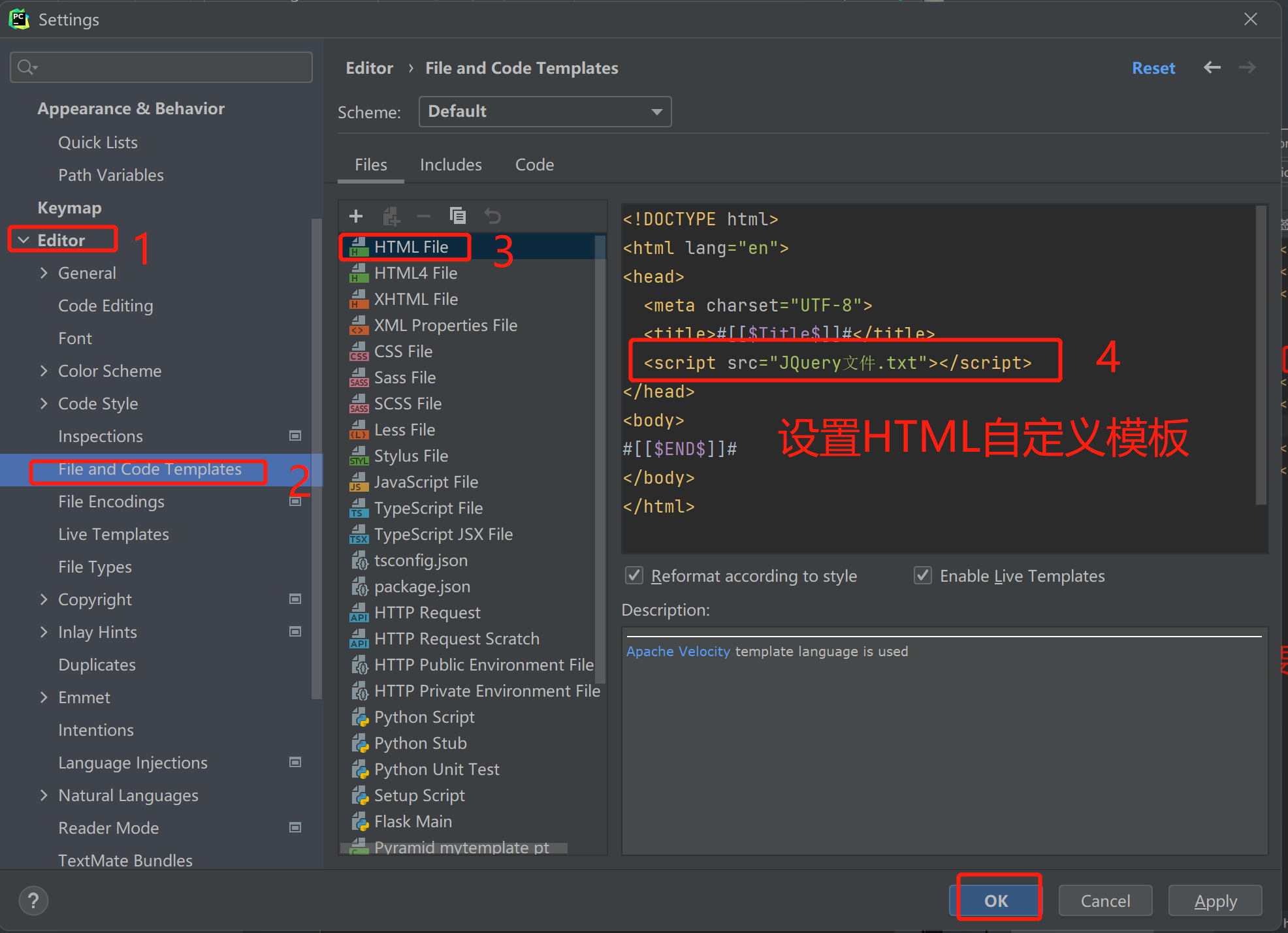Open the Apache Velocity link
The height and width of the screenshot is (933, 1288).
(678, 651)
